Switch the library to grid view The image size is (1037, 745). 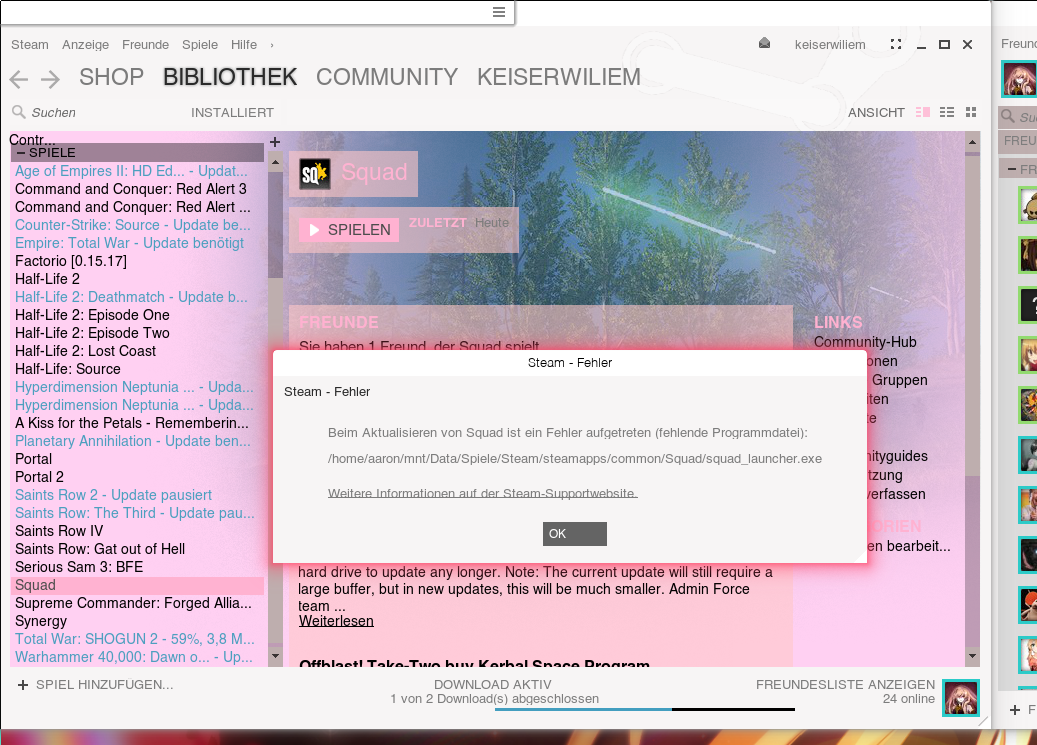click(971, 112)
